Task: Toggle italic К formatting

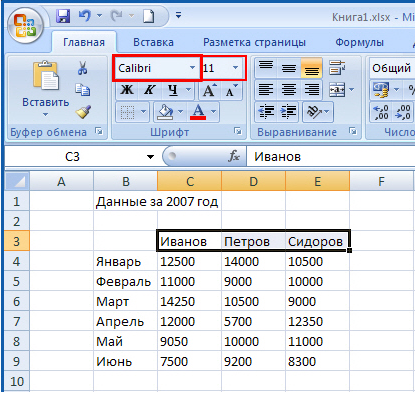Action: [150, 90]
